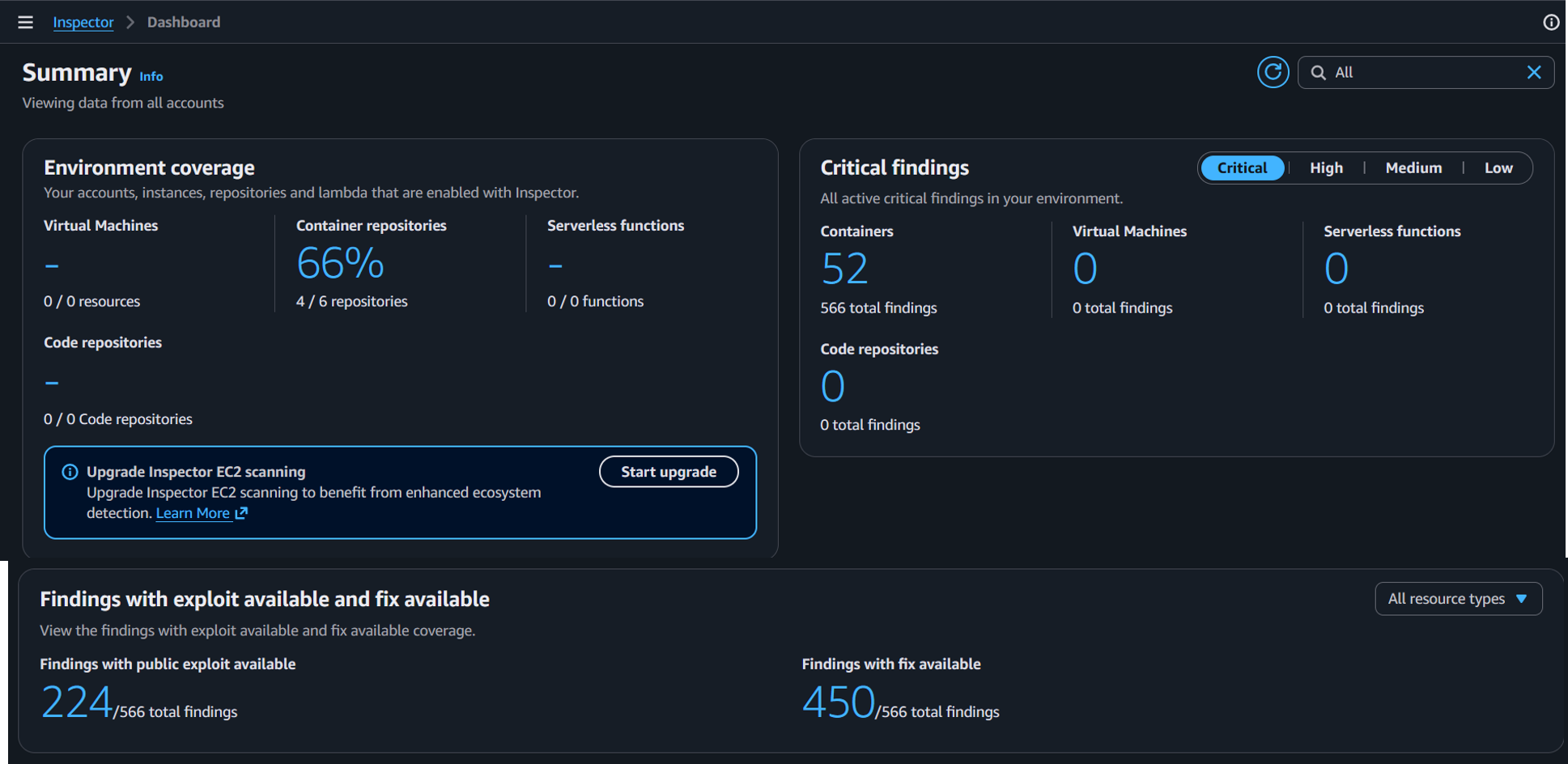The width and height of the screenshot is (1568, 764).
Task: Switch to High severity findings
Action: (x=1326, y=168)
